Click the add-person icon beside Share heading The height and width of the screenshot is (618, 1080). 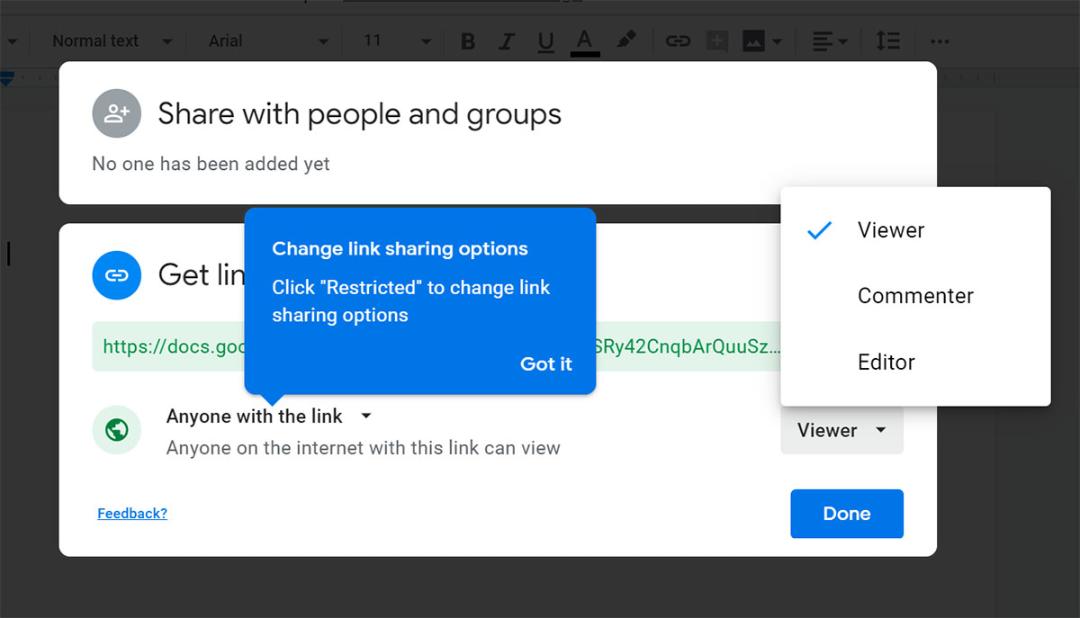pos(116,113)
